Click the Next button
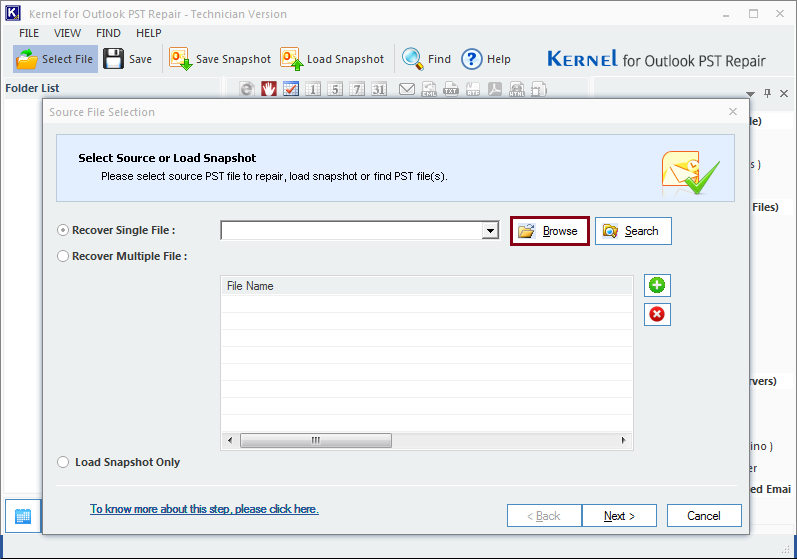Viewport: 797px width, 559px height. 619,516
